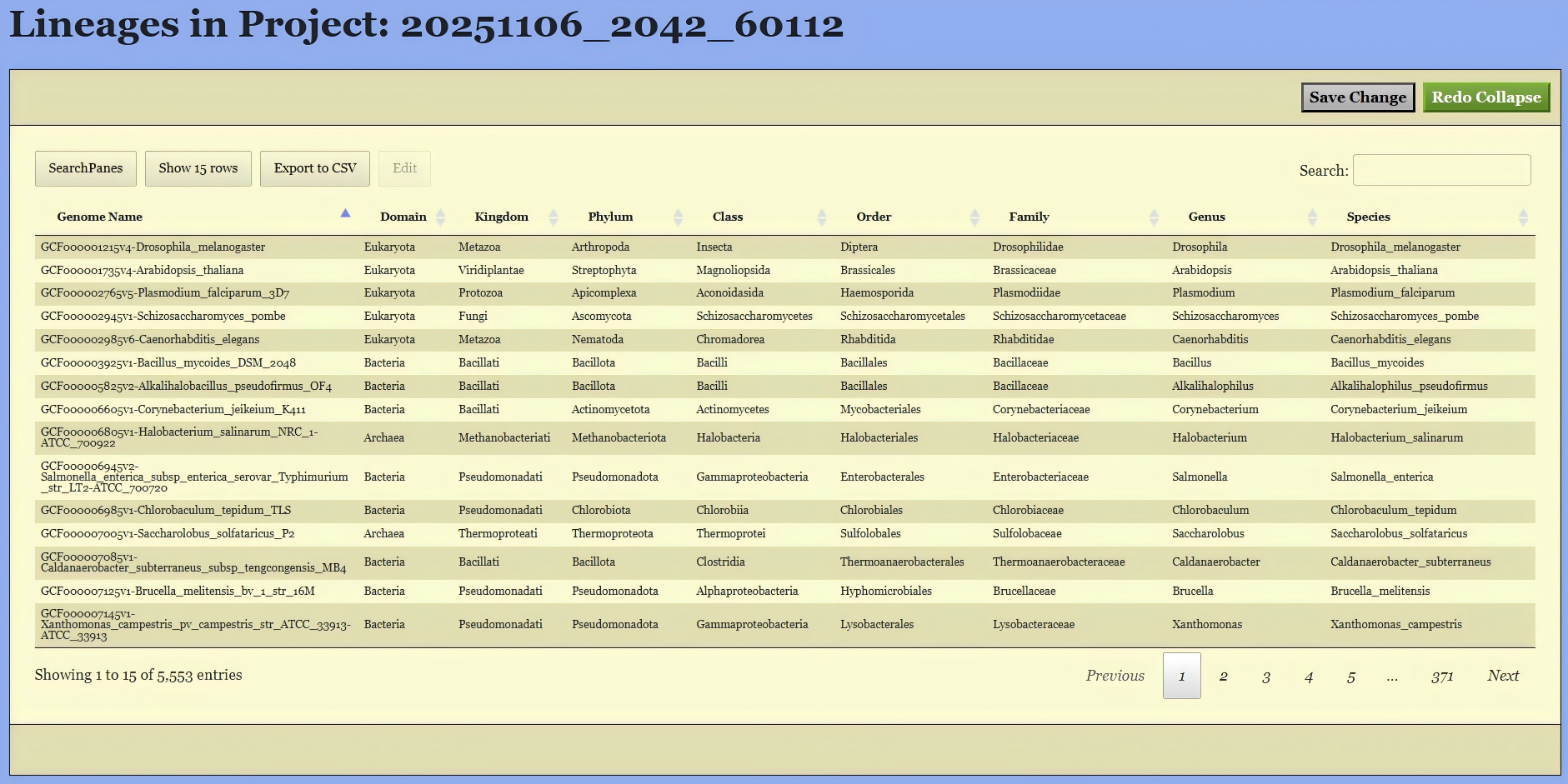The height and width of the screenshot is (784, 1568).
Task: Go to page 2 of results
Action: [1223, 676]
